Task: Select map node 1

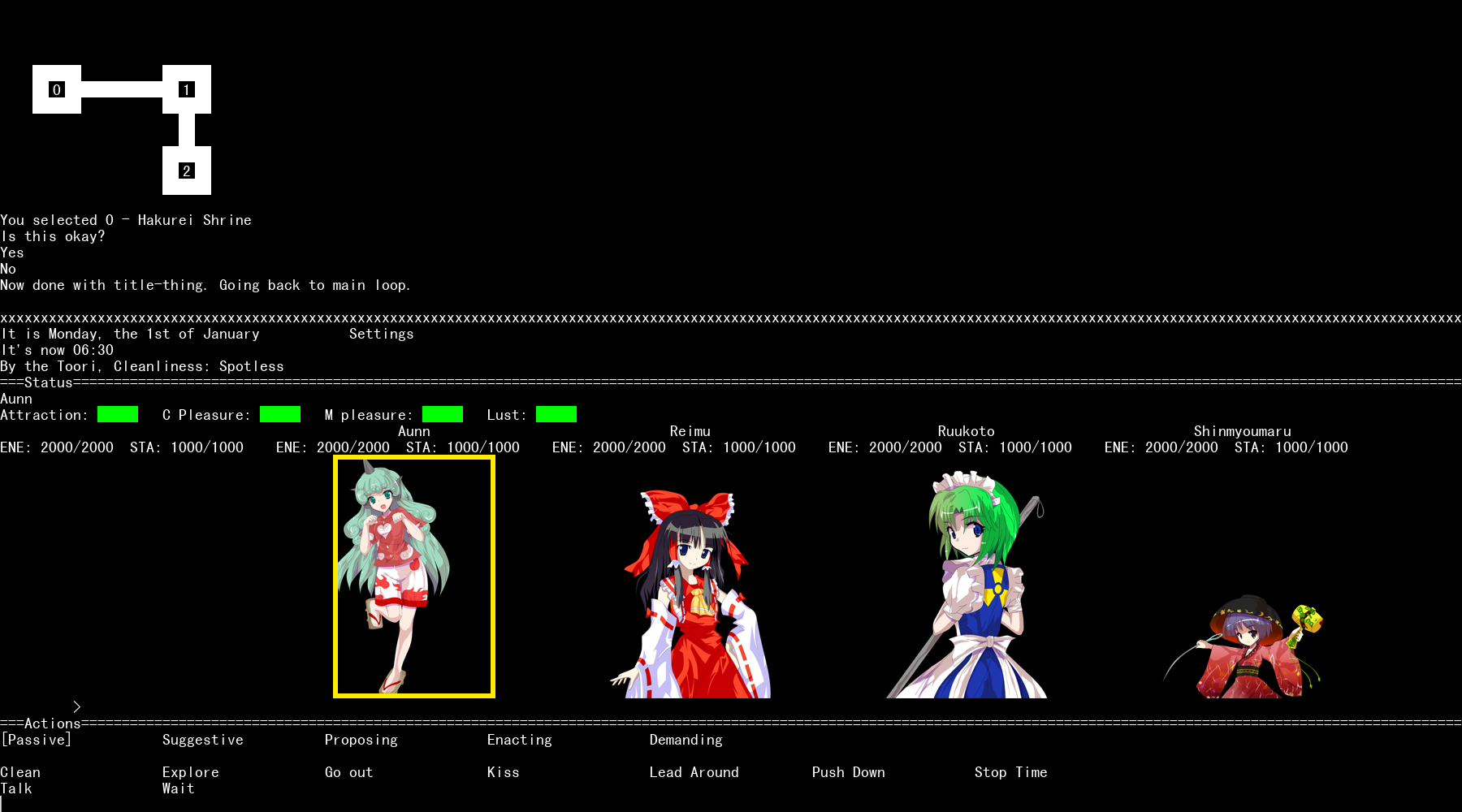Action: tap(187, 89)
